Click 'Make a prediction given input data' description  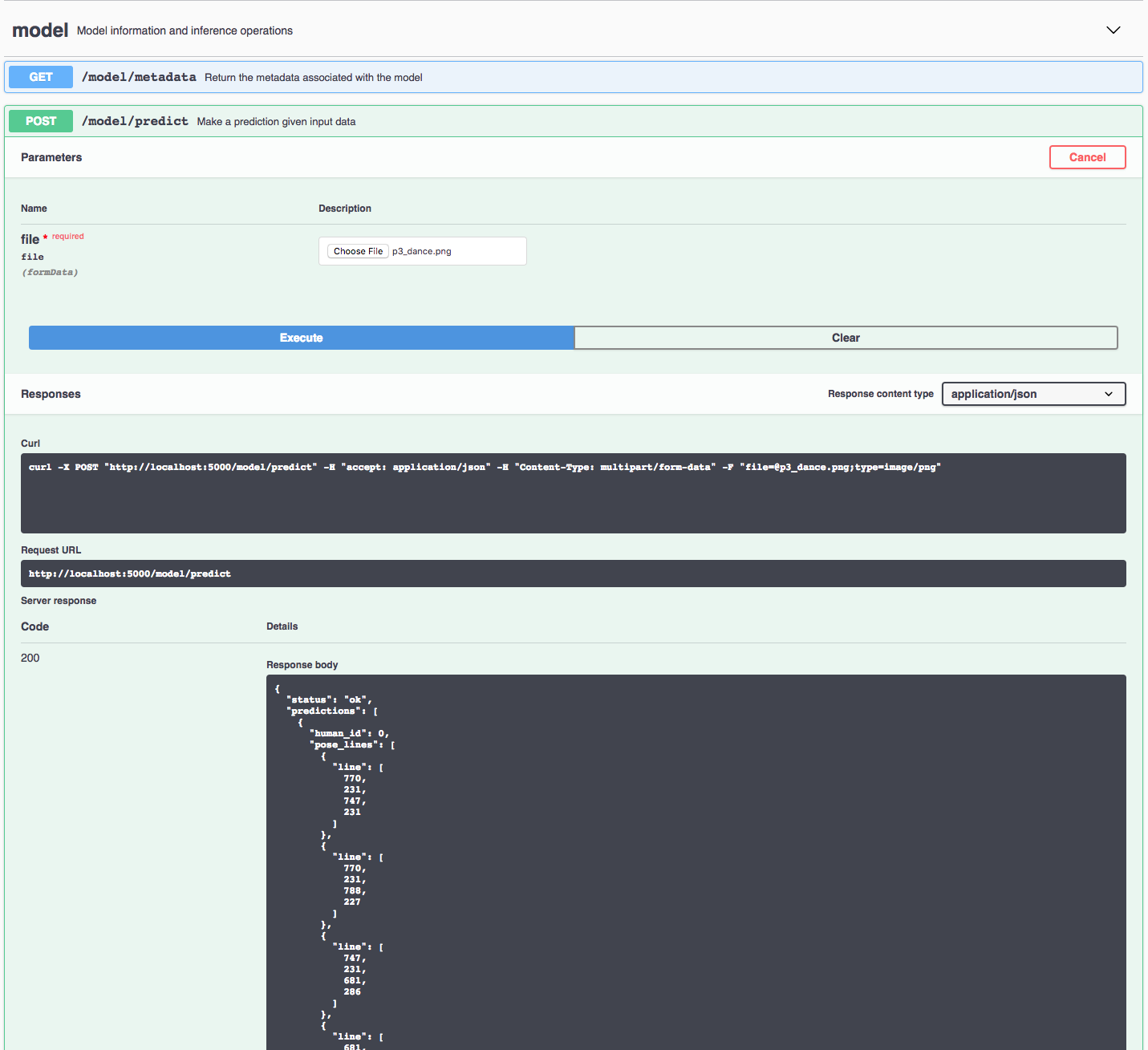tap(276, 122)
